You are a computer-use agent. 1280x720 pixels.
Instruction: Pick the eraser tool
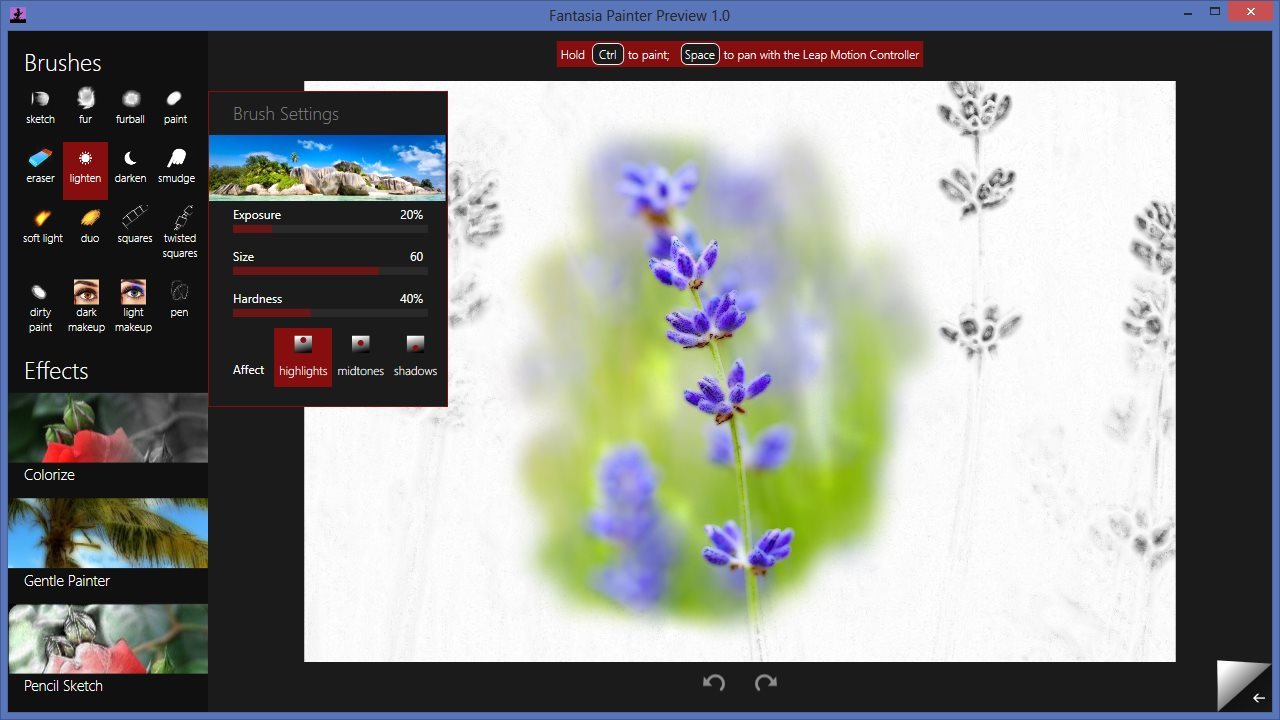[x=40, y=166]
